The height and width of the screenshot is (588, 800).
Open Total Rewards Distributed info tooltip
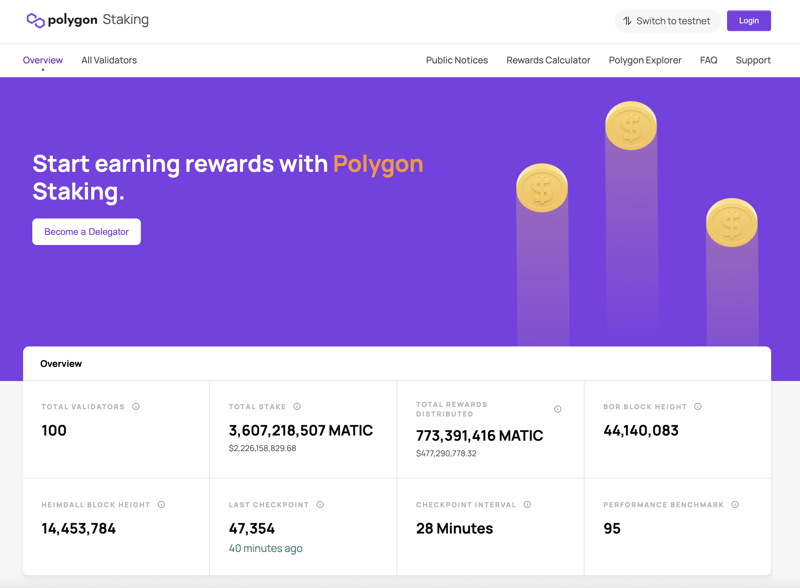pos(558,408)
